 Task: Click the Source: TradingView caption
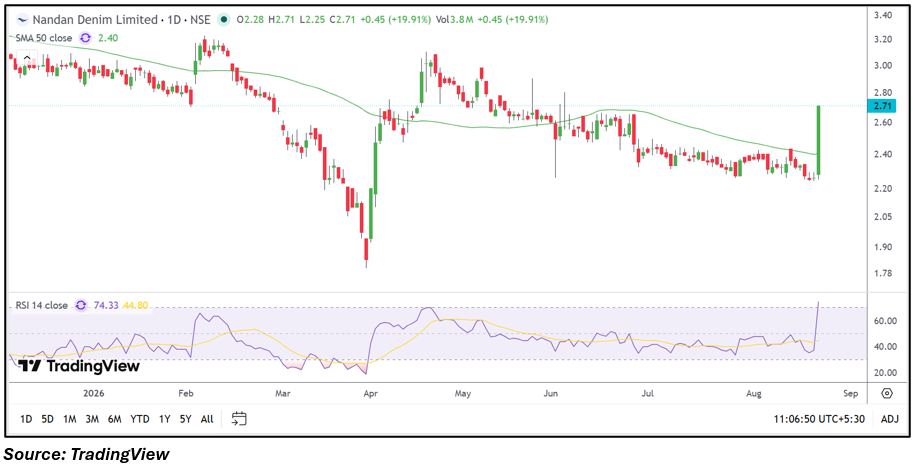pos(87,454)
